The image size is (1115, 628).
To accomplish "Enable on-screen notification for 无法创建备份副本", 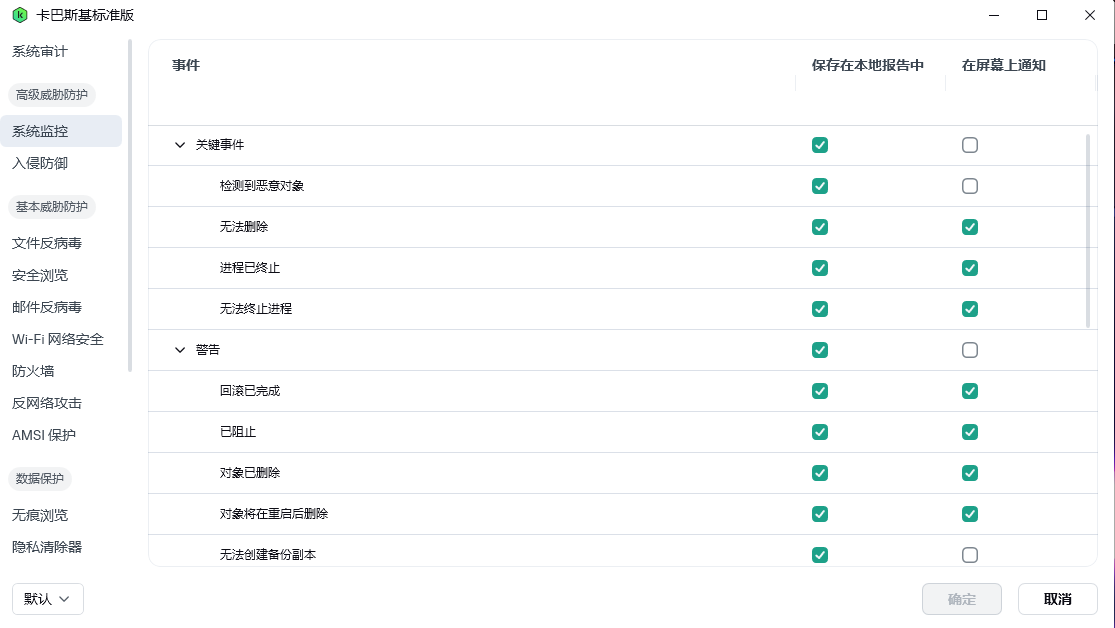I will (970, 555).
